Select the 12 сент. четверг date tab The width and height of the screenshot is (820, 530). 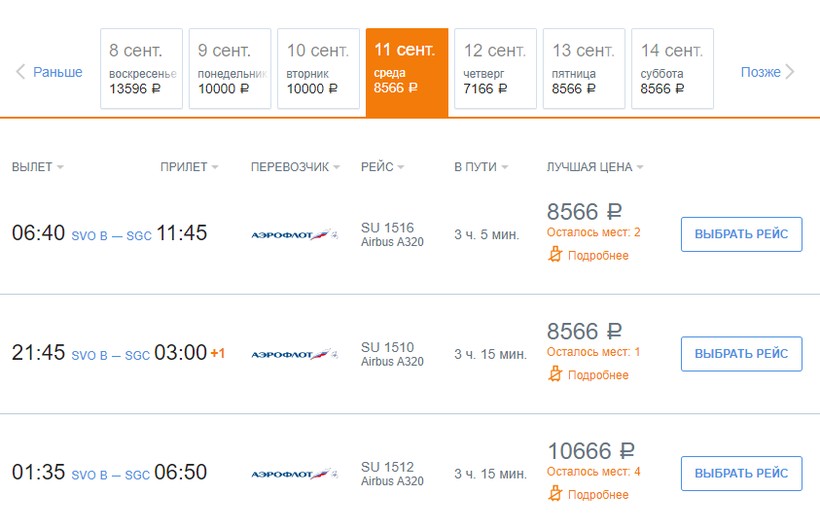tap(495, 68)
